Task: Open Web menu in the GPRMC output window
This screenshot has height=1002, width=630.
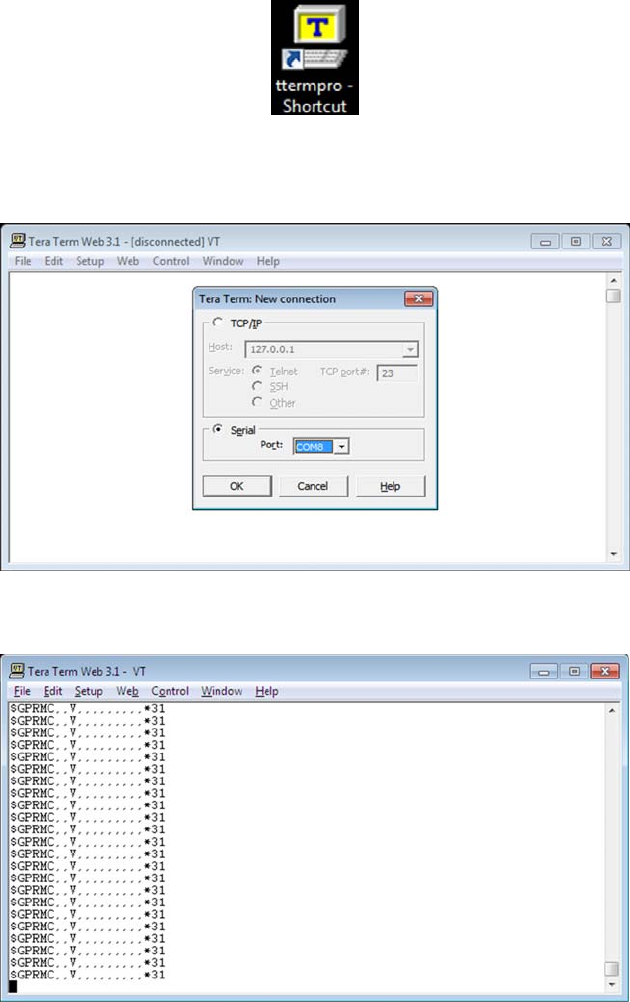Action: click(127, 691)
